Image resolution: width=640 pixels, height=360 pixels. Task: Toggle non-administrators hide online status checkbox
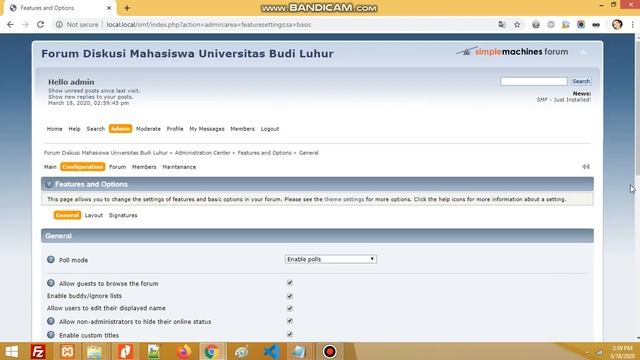click(290, 321)
